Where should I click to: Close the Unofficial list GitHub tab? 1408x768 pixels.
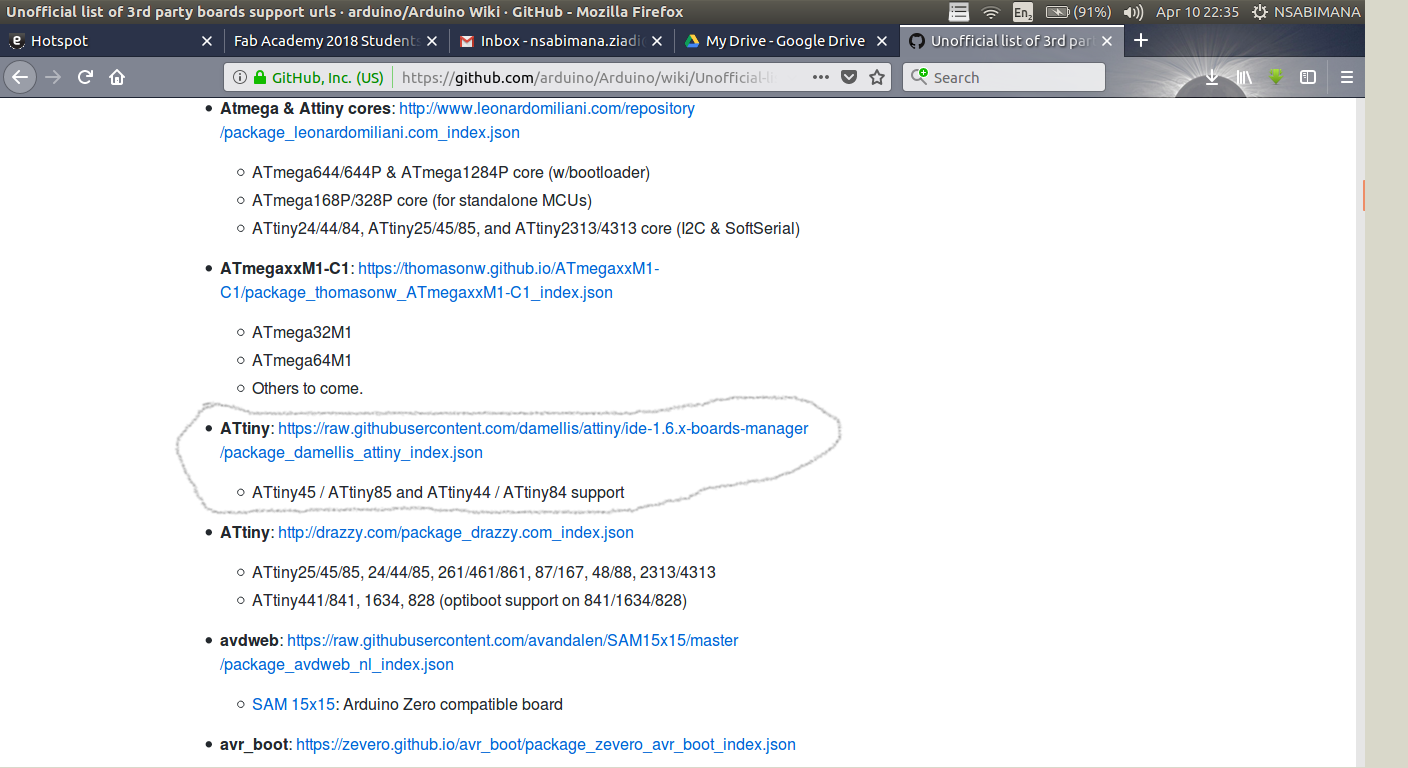pos(1108,41)
